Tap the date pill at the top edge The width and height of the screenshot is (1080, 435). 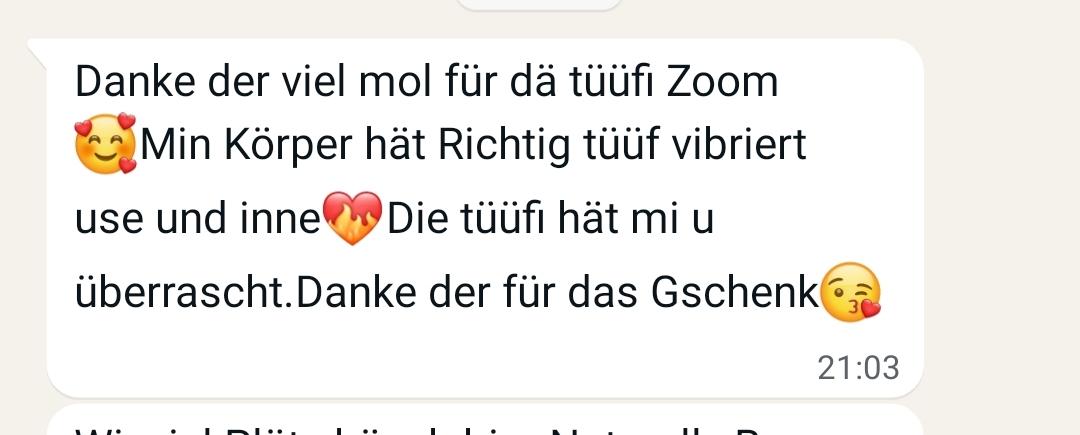coord(539,5)
